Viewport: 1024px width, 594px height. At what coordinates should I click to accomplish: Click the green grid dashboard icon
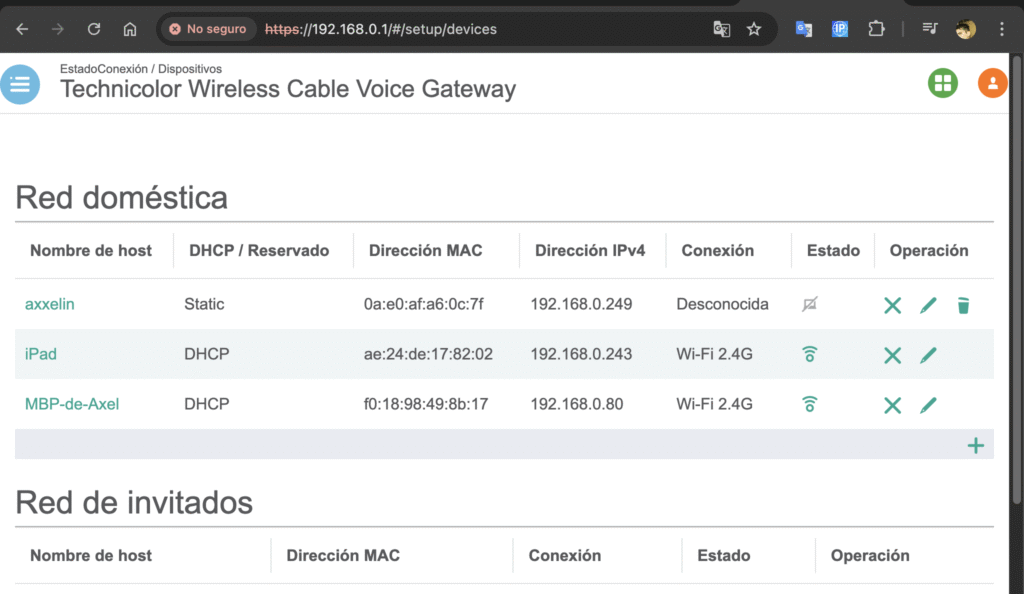click(942, 83)
